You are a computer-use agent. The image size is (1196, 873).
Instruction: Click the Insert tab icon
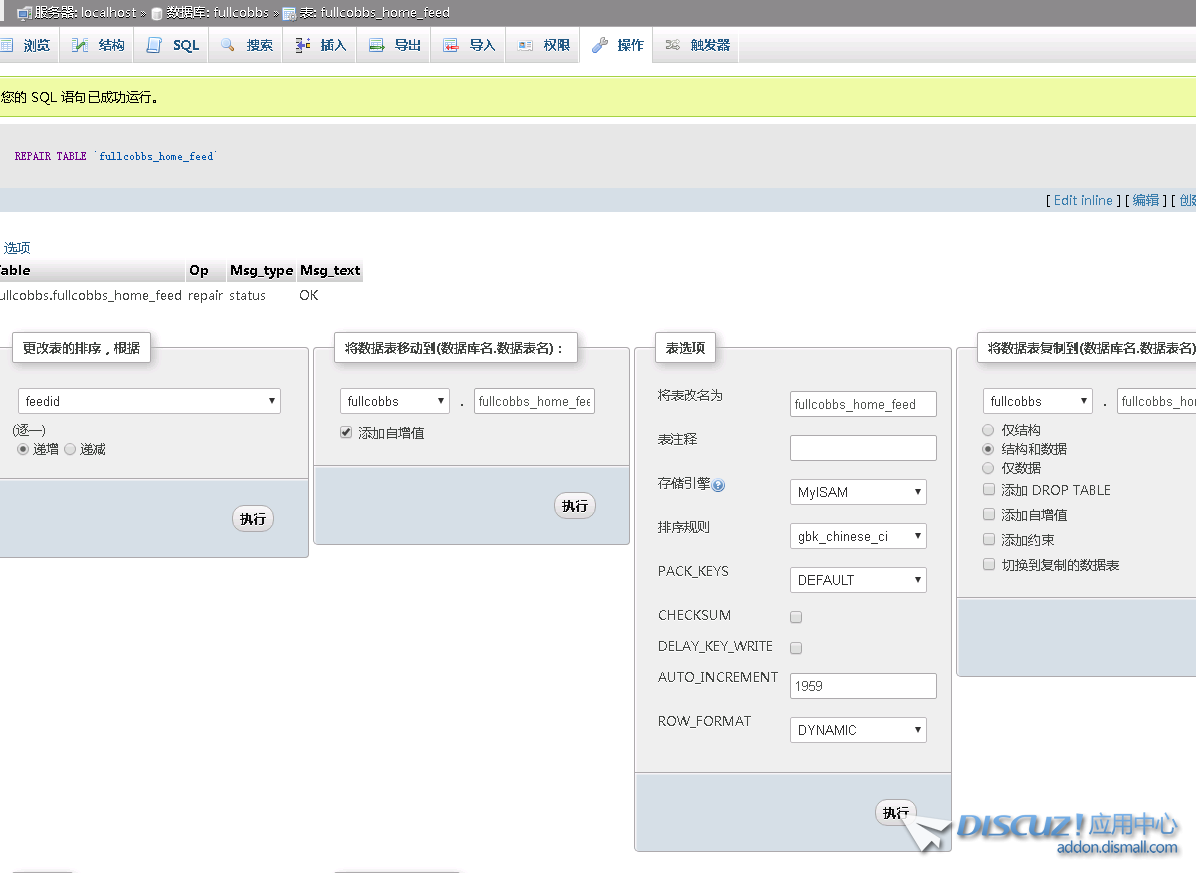pos(301,45)
